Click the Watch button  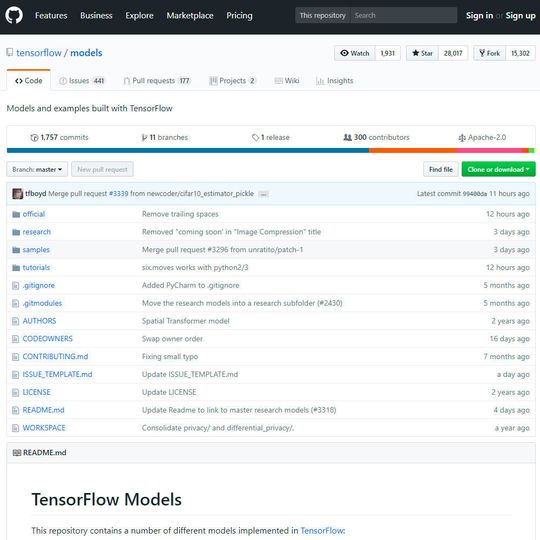(x=355, y=53)
